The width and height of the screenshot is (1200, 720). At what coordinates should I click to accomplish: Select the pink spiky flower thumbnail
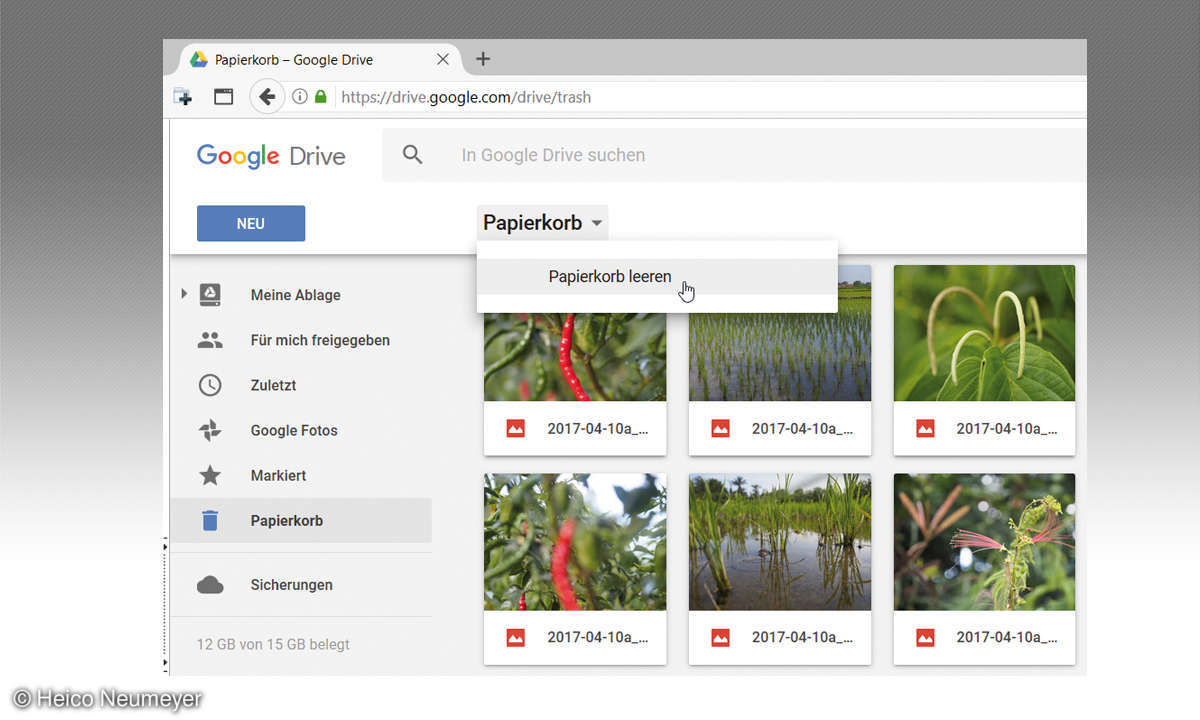coord(984,542)
